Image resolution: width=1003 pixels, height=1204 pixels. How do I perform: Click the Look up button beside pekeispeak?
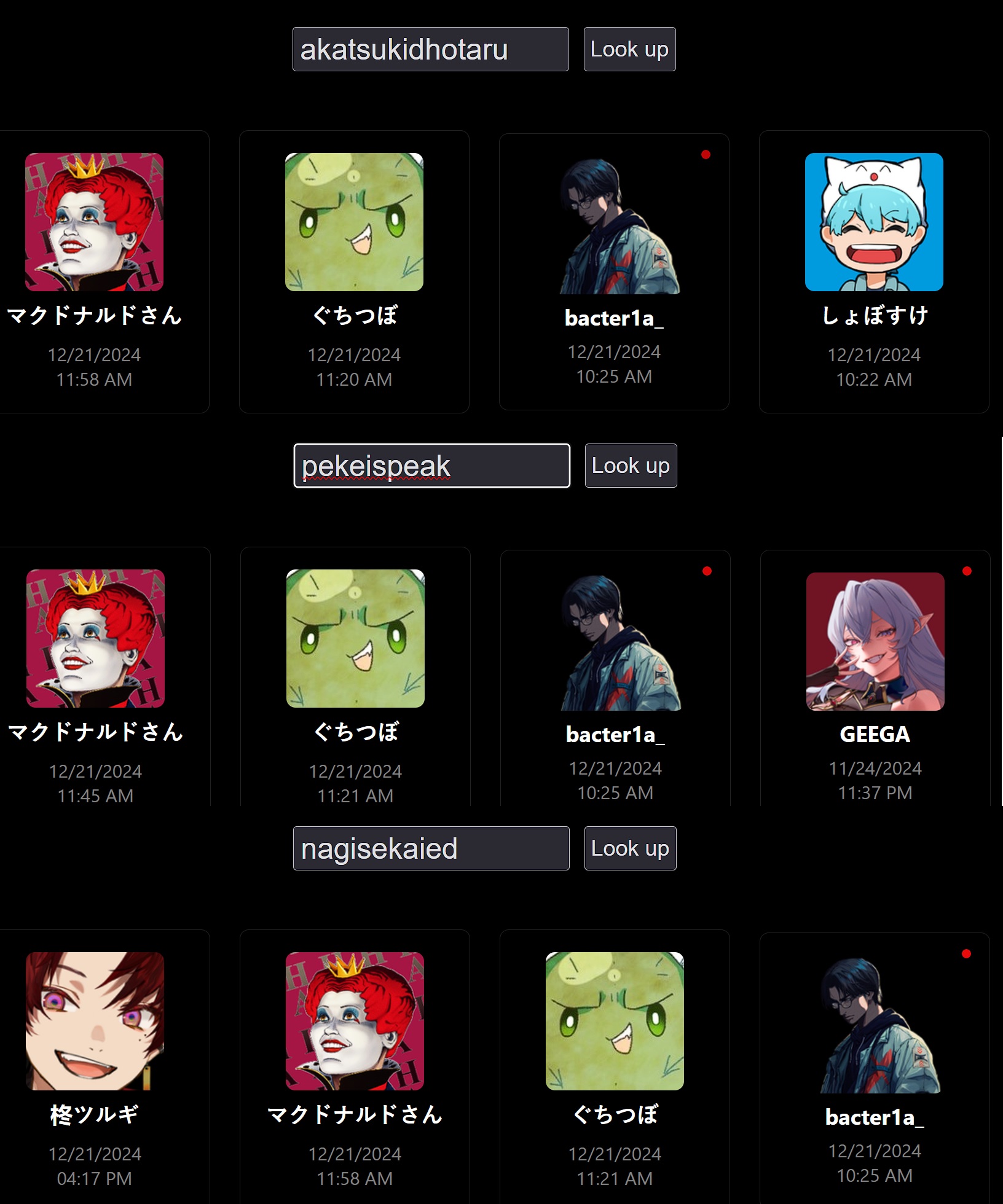(x=631, y=466)
